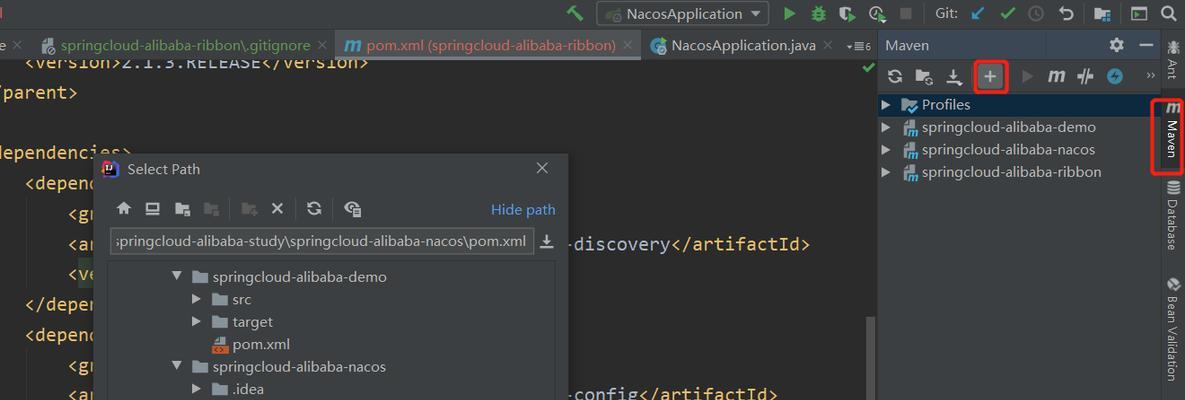Debug NacosApplication with the bug icon
This screenshot has width=1185, height=400.
tap(818, 14)
